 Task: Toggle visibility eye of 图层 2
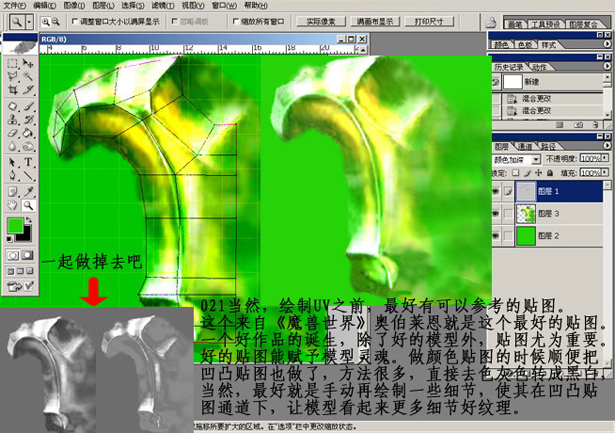click(x=496, y=236)
